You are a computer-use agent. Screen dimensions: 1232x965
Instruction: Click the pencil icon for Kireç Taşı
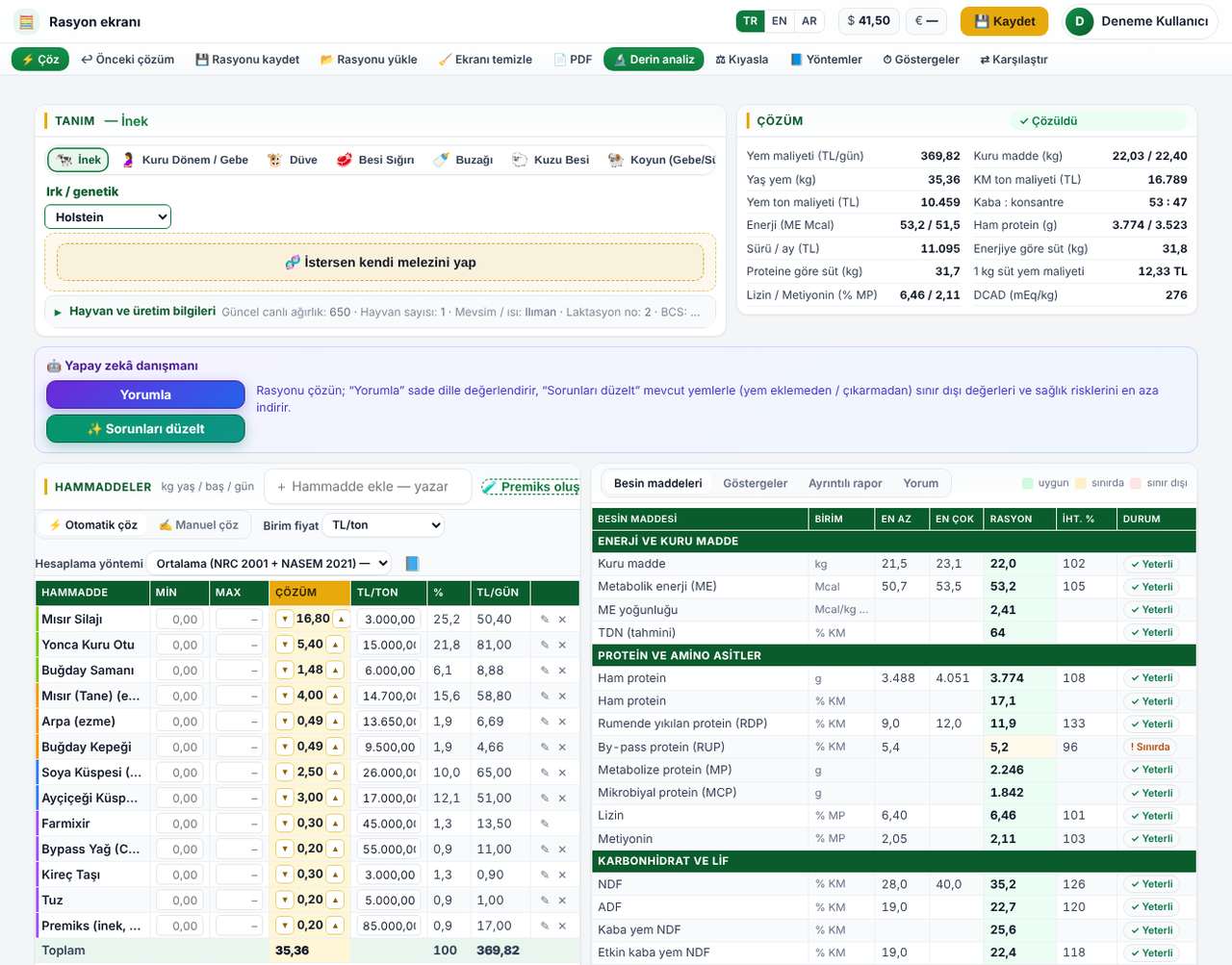point(545,875)
